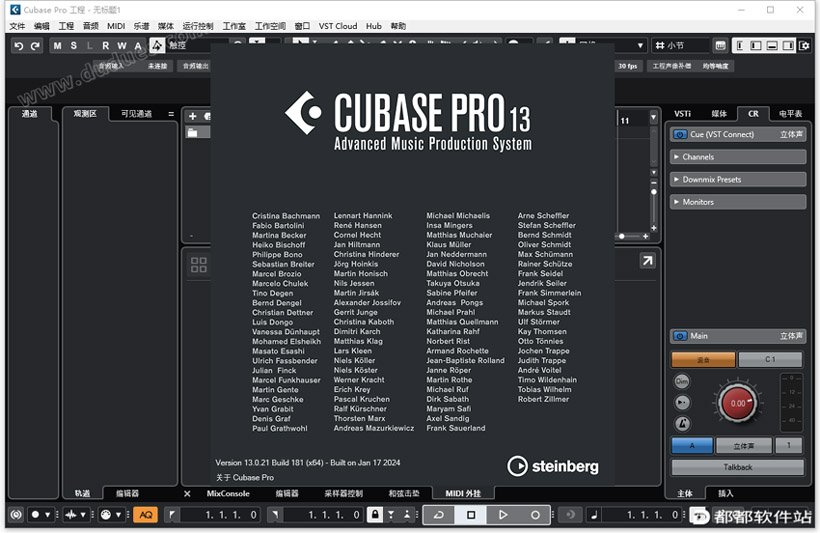Open the Hub menu
Screen dimensions: 820x533
pos(373,26)
